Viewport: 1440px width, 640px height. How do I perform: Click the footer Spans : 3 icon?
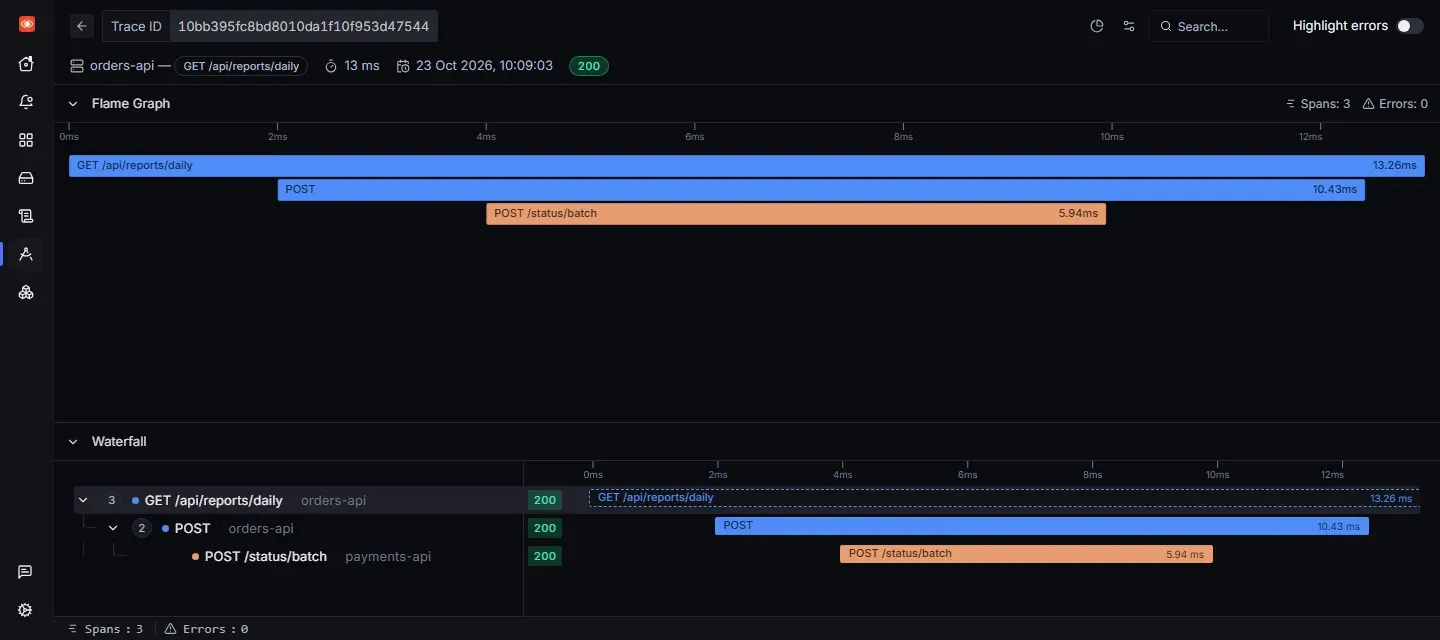(x=73, y=629)
